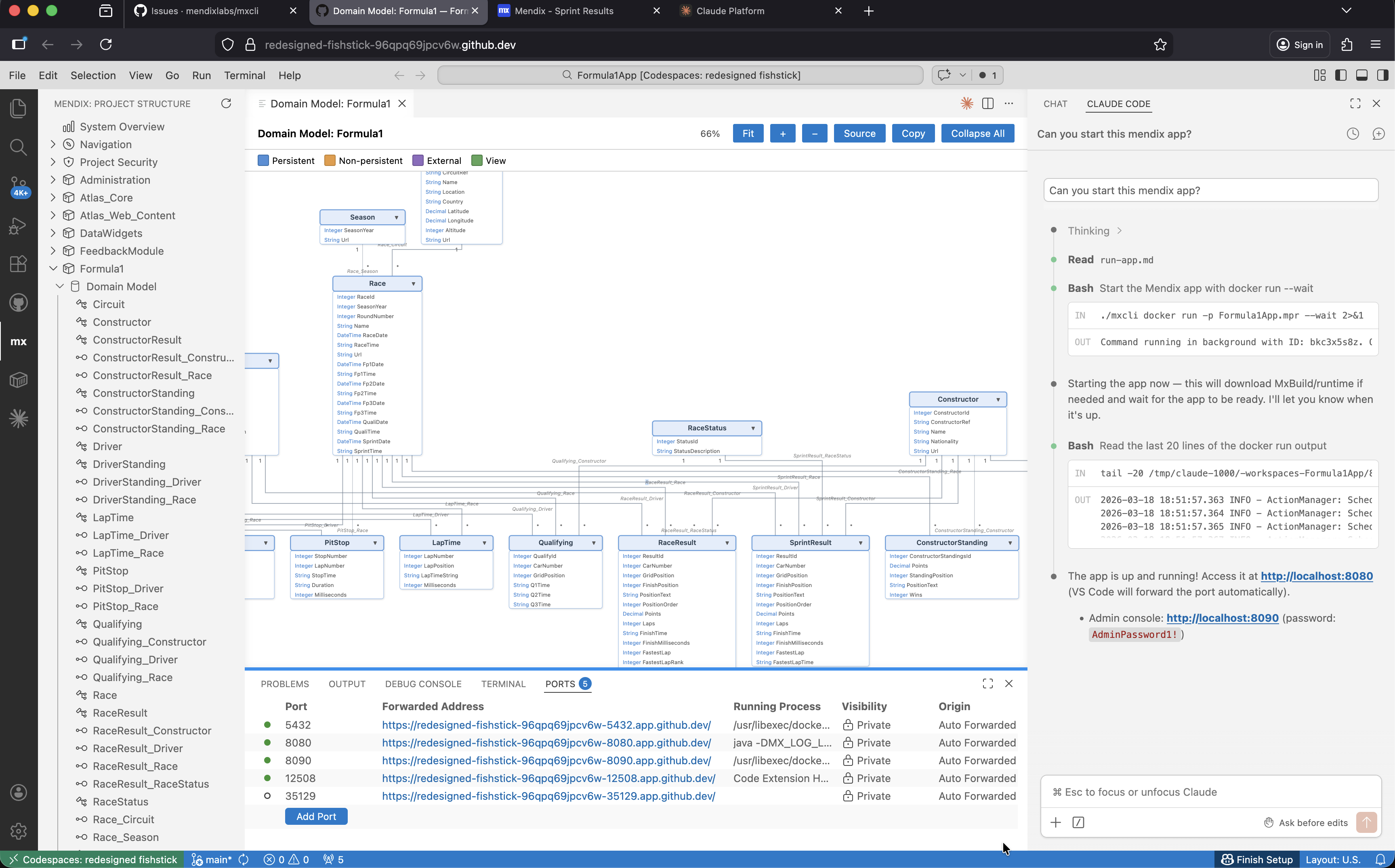Focus the Claude message input field

pos(1211,792)
